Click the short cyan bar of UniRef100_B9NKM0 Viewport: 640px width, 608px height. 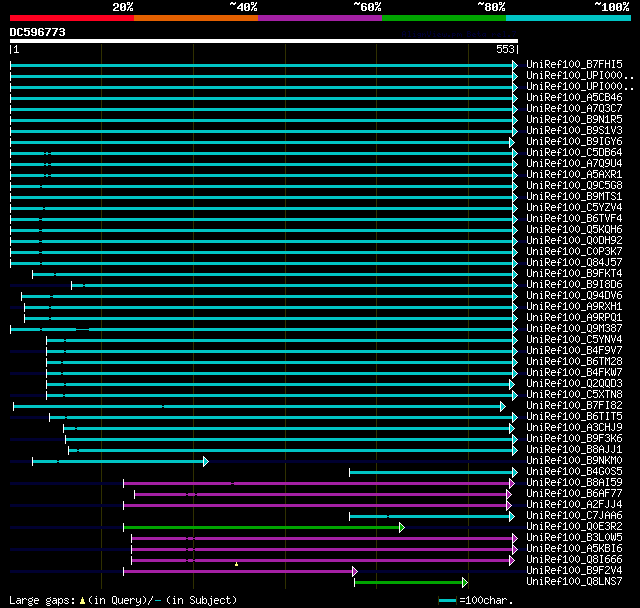click(118, 462)
